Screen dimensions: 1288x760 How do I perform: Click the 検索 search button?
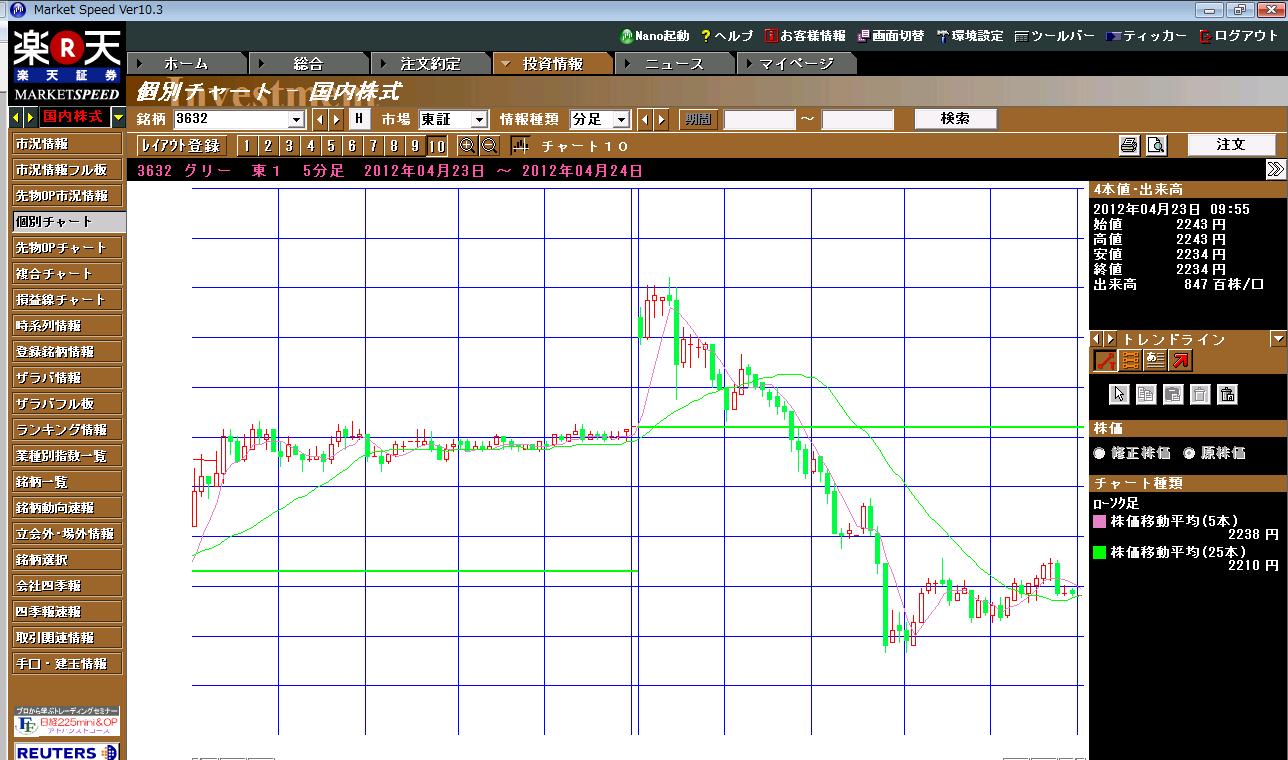(955, 118)
